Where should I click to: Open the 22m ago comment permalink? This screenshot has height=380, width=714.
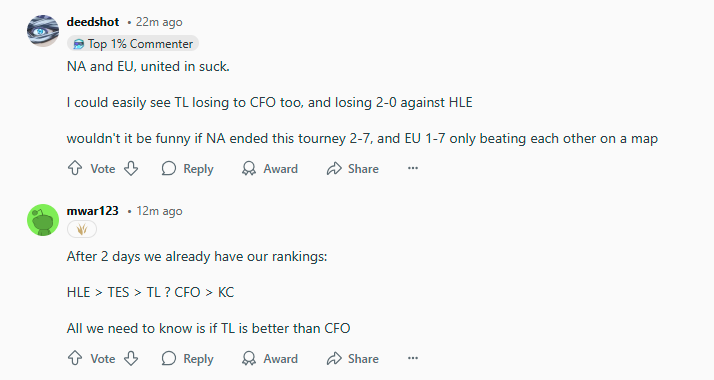tap(159, 22)
